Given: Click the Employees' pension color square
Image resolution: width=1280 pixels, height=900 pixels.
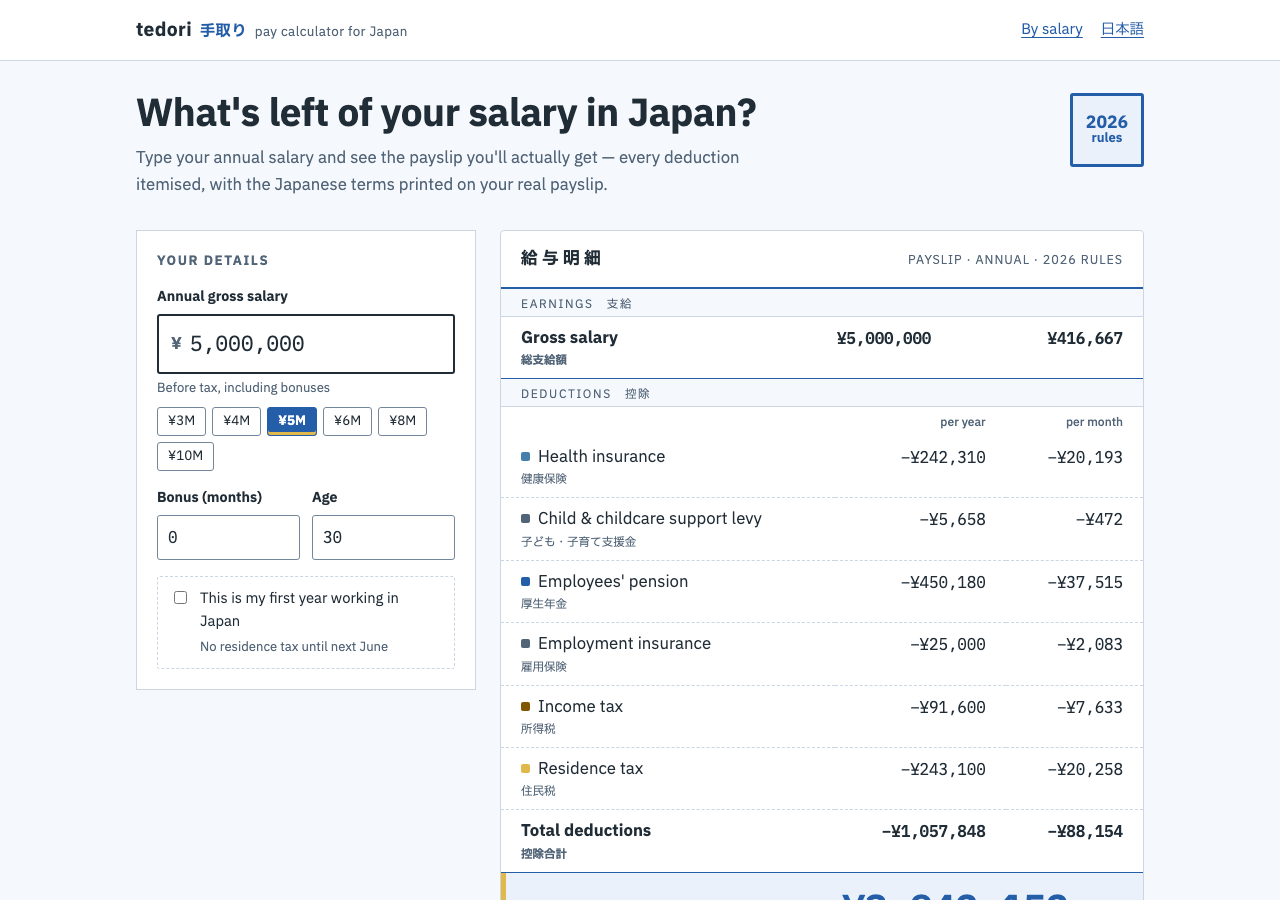Looking at the screenshot, I should [526, 582].
